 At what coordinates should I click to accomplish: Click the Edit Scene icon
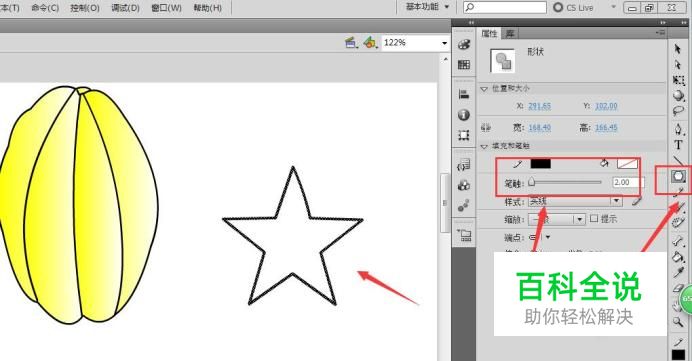click(x=351, y=43)
